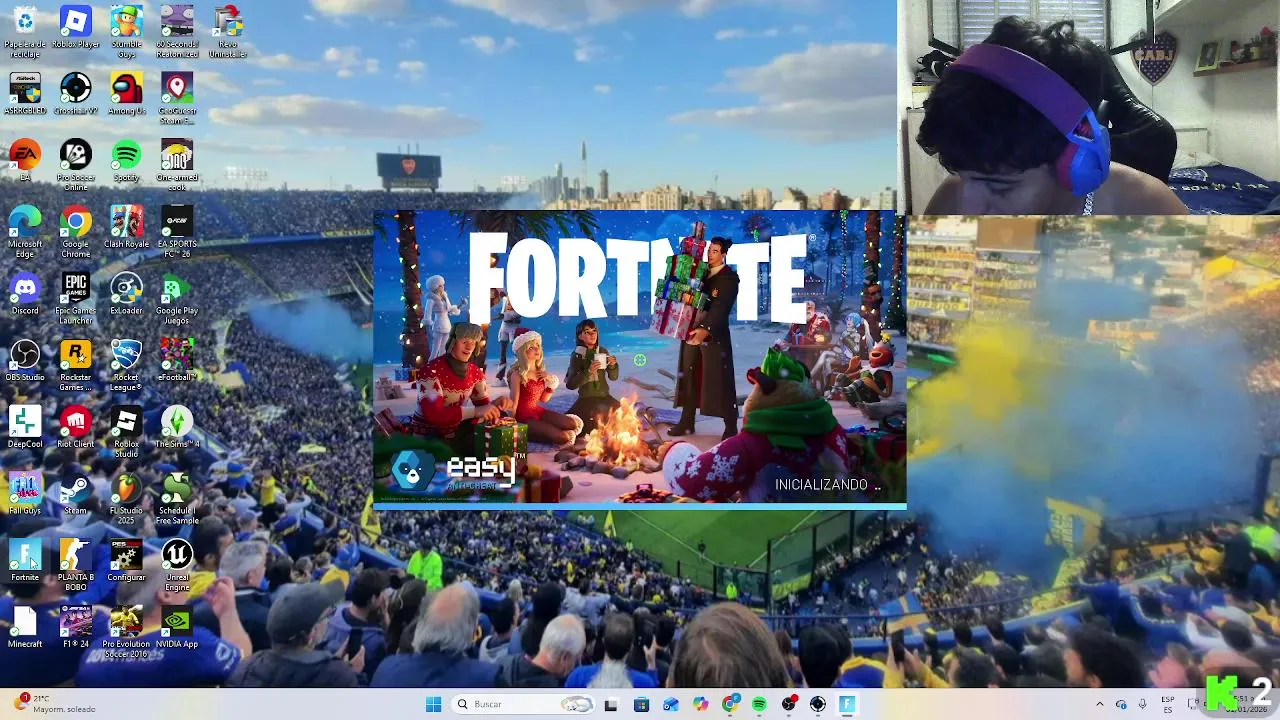Select the Rocket League desktop icon

(126, 365)
